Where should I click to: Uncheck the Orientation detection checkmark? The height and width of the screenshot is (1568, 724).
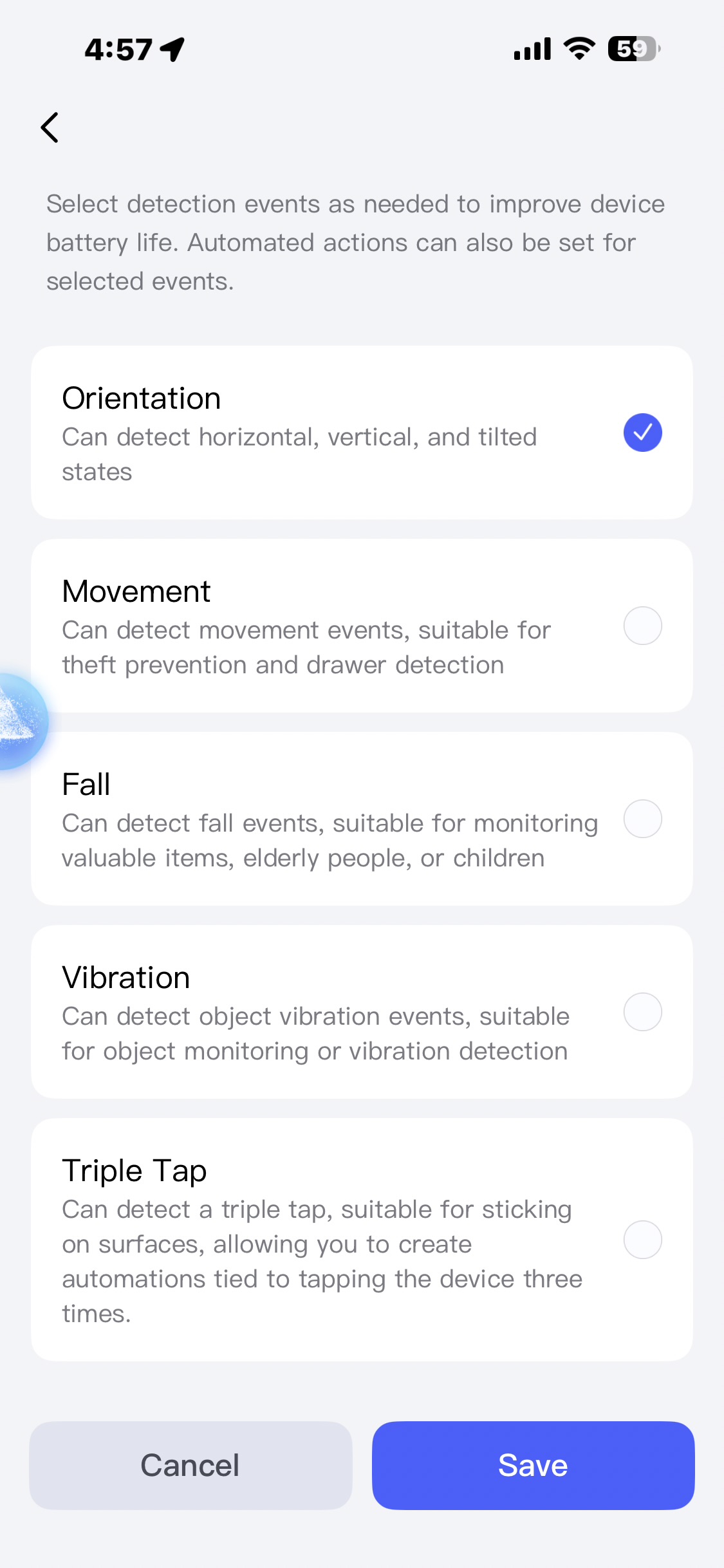[642, 433]
